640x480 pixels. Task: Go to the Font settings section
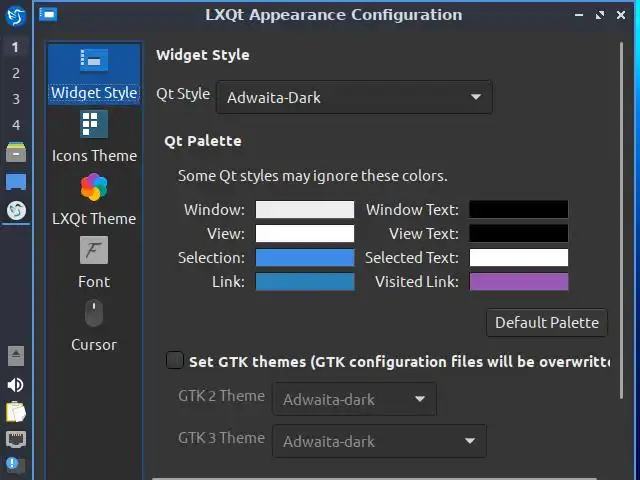tap(93, 263)
